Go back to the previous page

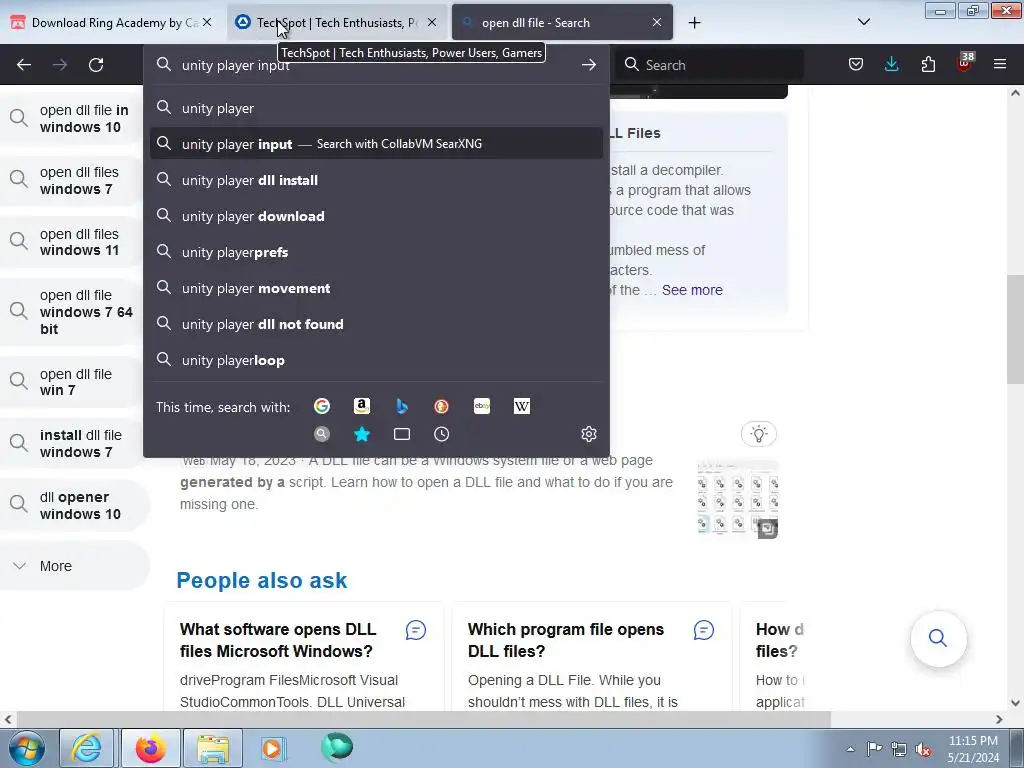[x=24, y=65]
